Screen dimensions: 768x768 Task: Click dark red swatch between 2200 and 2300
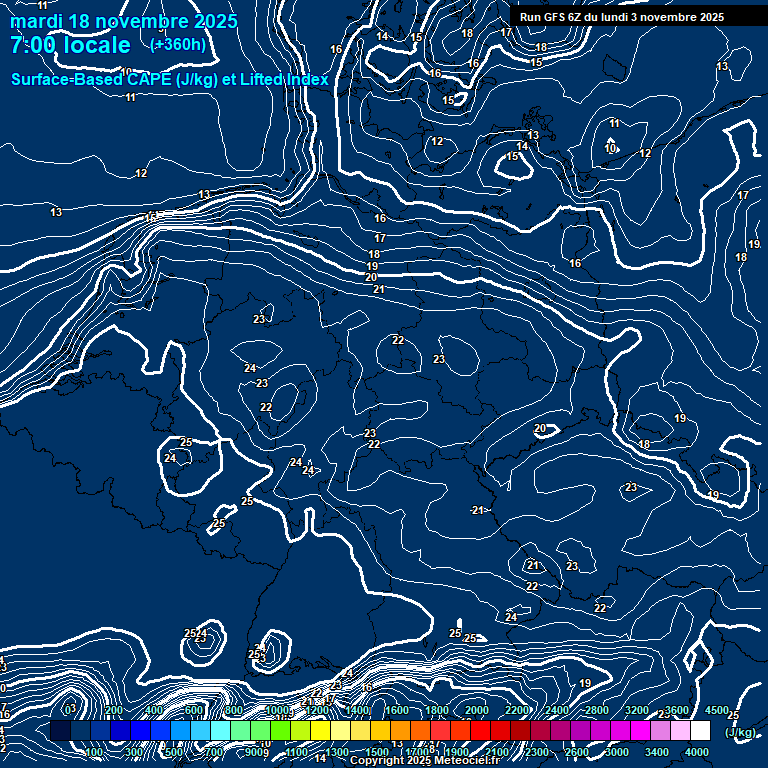521,730
